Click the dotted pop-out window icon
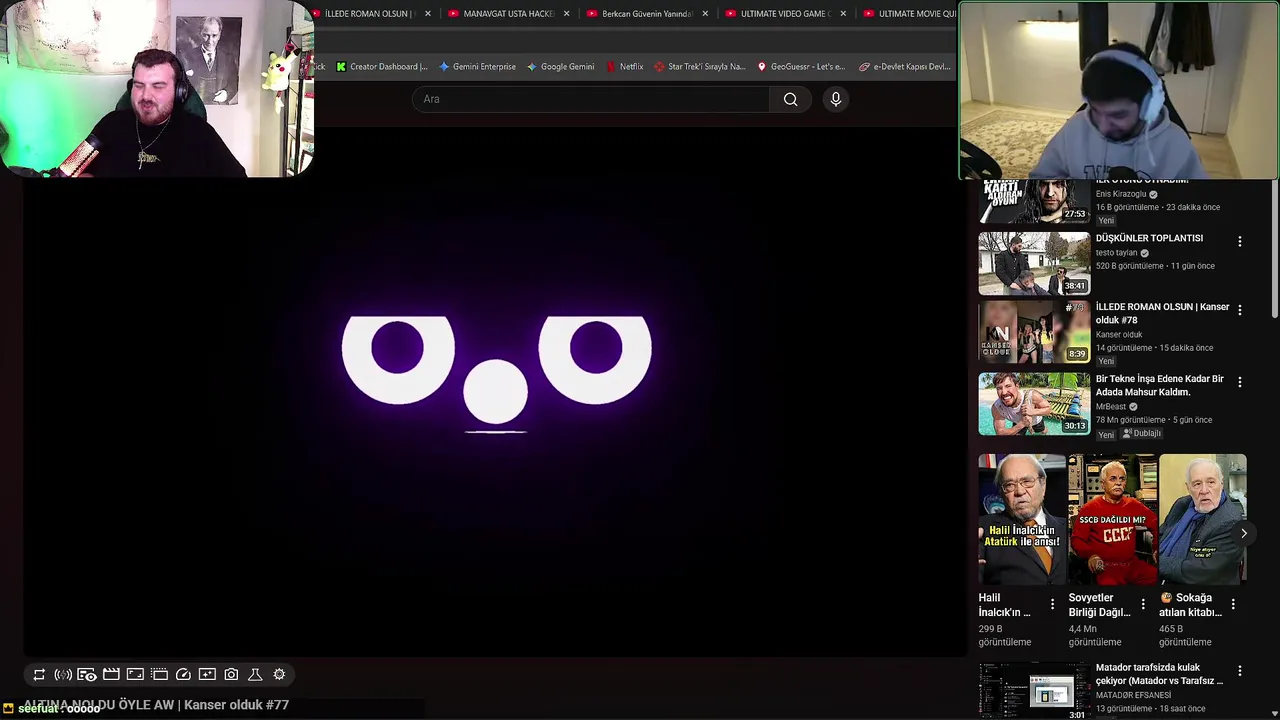Viewport: 1280px width, 720px height. tap(159, 675)
